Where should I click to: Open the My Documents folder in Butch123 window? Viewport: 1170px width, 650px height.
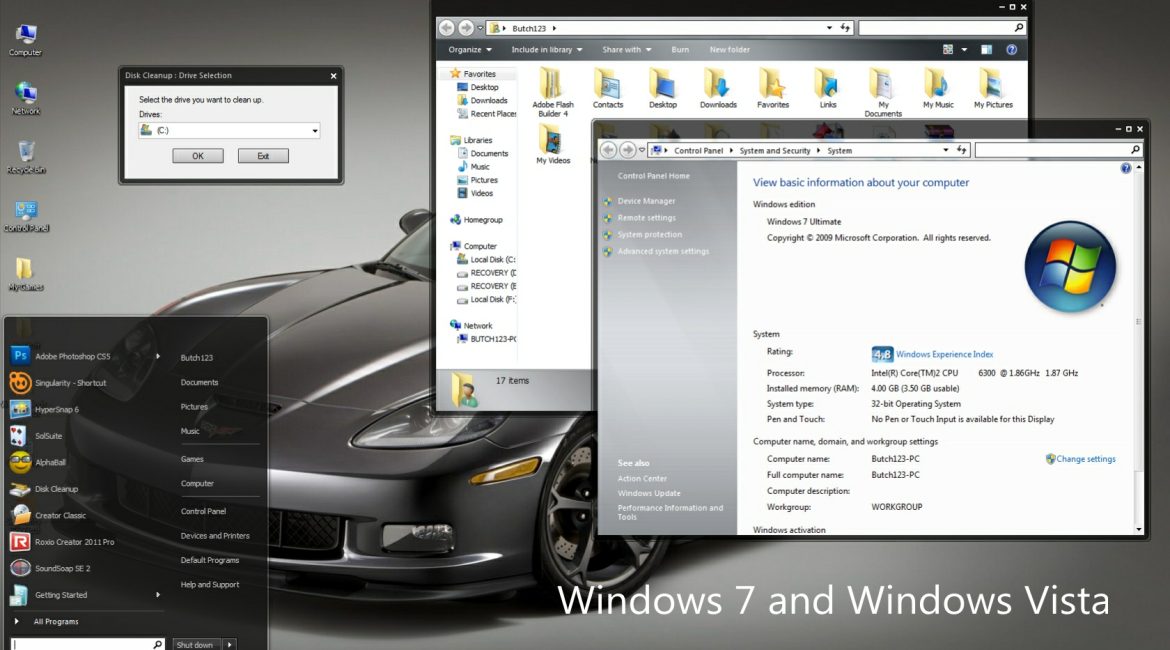(883, 92)
